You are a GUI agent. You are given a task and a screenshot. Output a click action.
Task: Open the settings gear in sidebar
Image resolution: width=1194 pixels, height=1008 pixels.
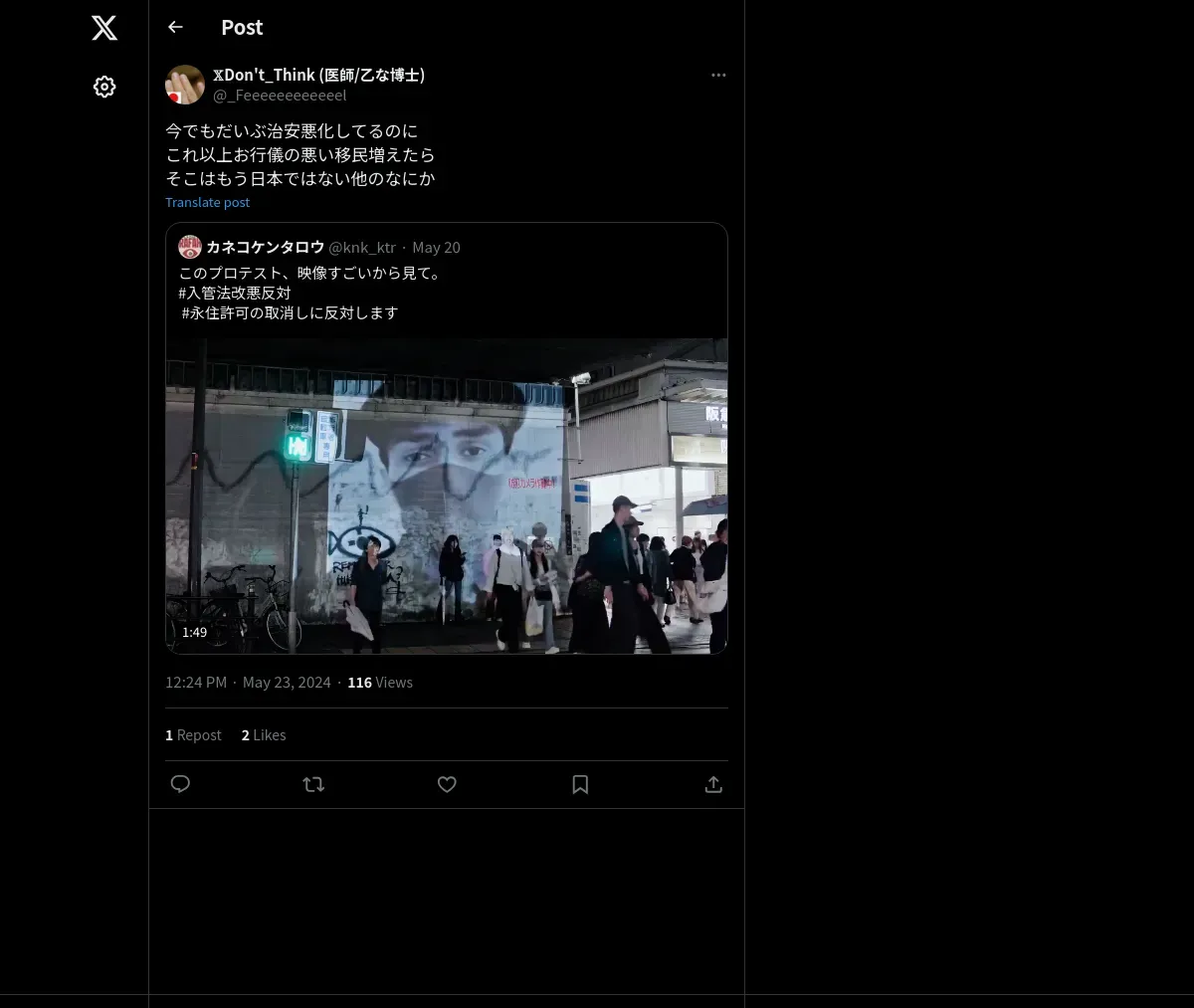click(104, 87)
